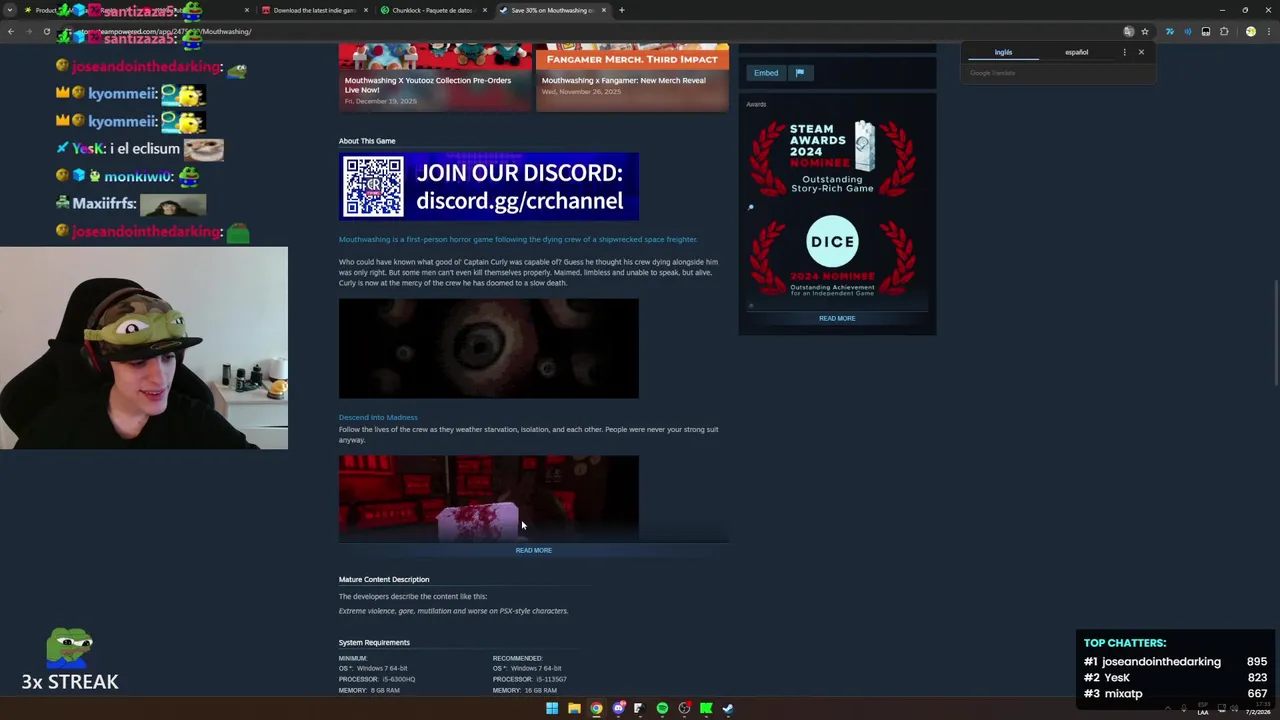Click READ MORE under About This Game

(x=533, y=550)
